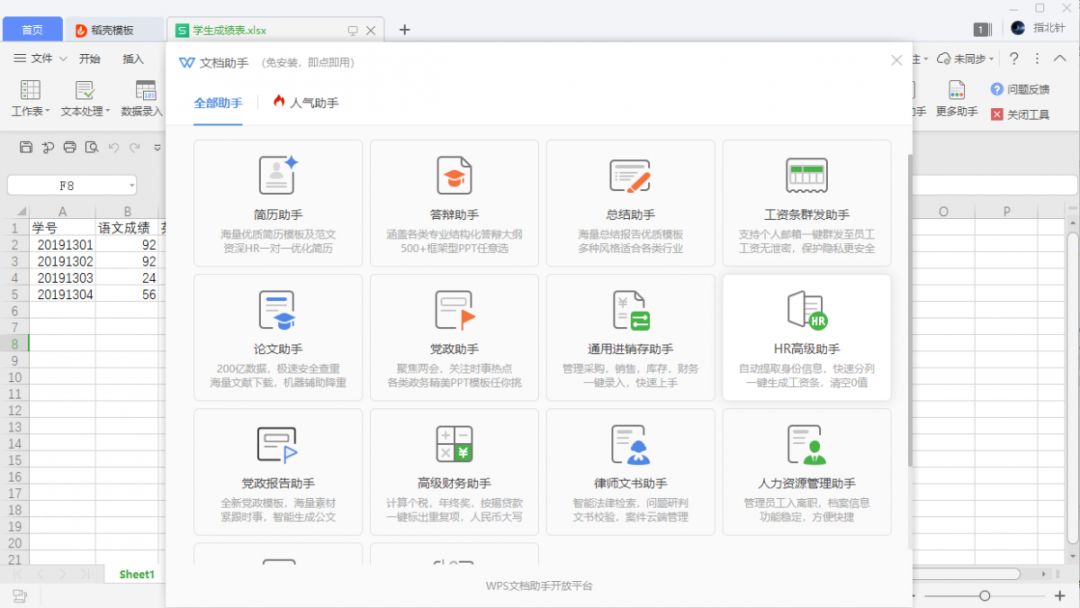Screen dimensions: 1080x608
Task: Select row header 8
Action: tap(14, 344)
